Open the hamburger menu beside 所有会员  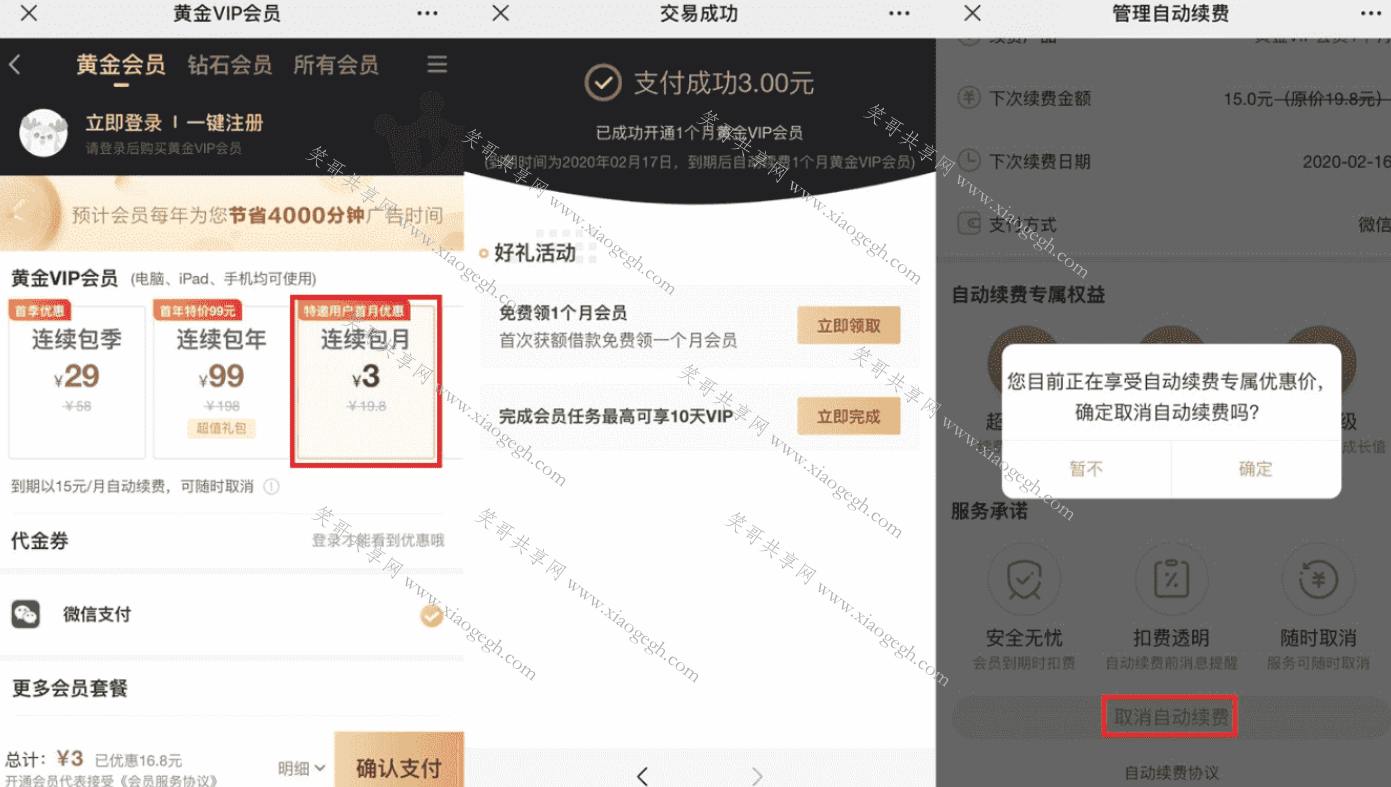click(437, 64)
